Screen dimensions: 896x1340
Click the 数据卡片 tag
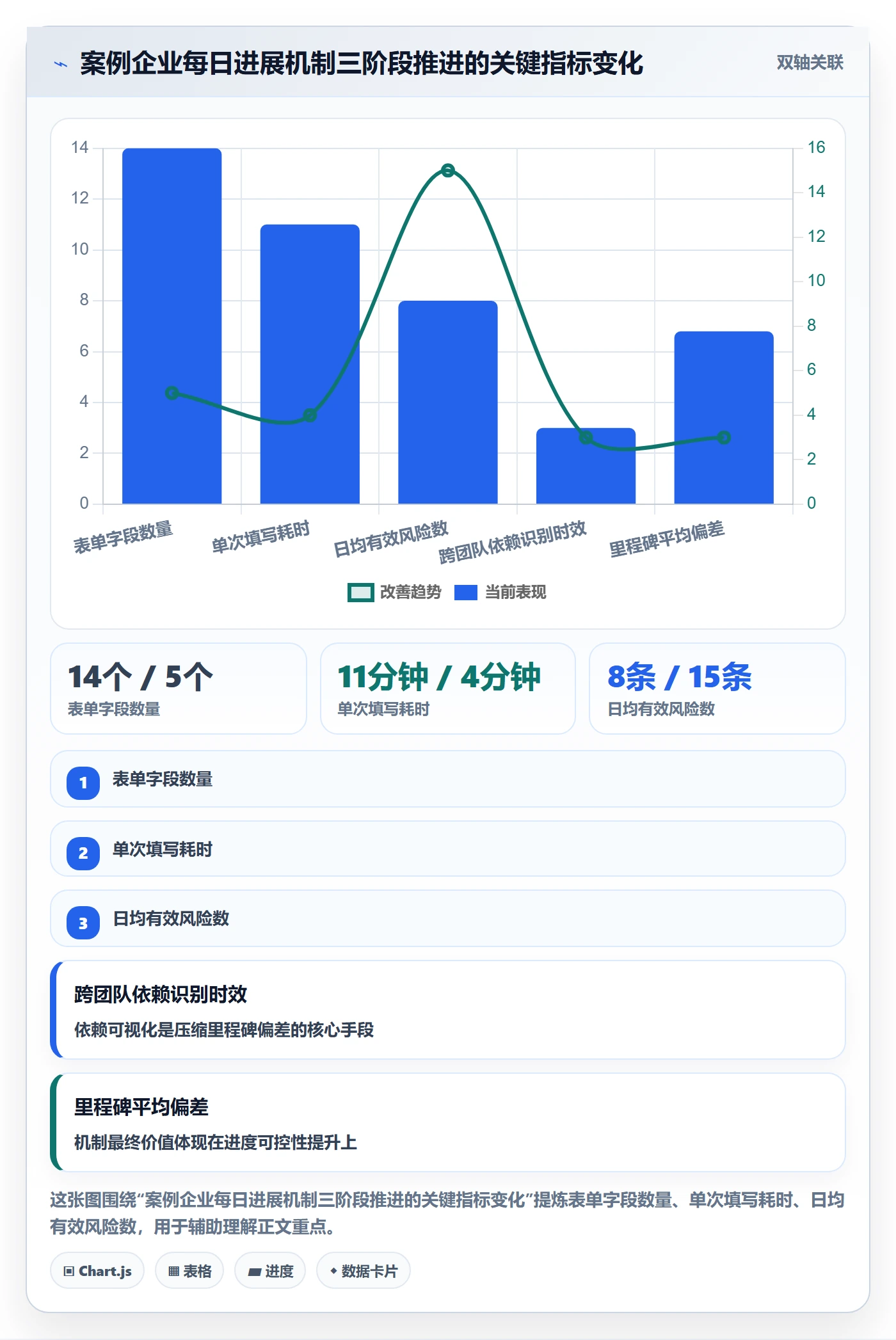364,1271
